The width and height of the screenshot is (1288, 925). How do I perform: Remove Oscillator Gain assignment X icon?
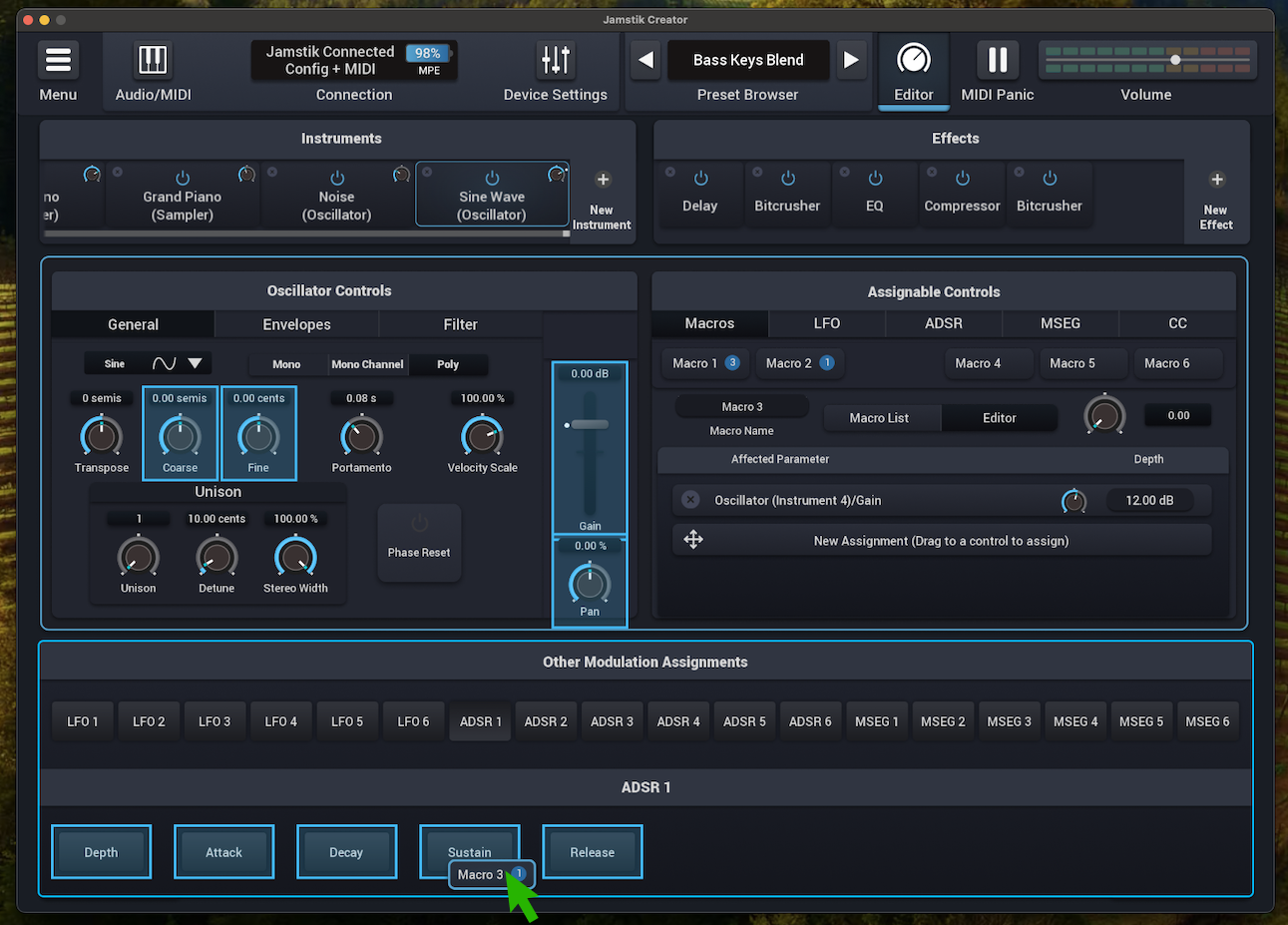click(690, 500)
